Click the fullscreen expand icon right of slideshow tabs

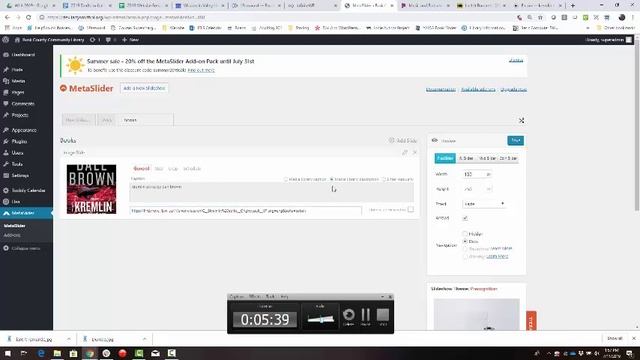point(521,120)
